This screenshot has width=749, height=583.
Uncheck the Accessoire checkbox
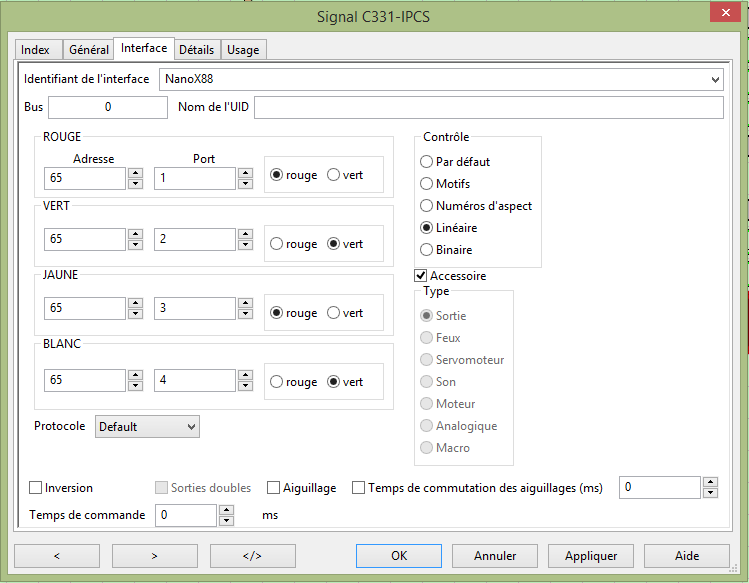click(x=421, y=276)
